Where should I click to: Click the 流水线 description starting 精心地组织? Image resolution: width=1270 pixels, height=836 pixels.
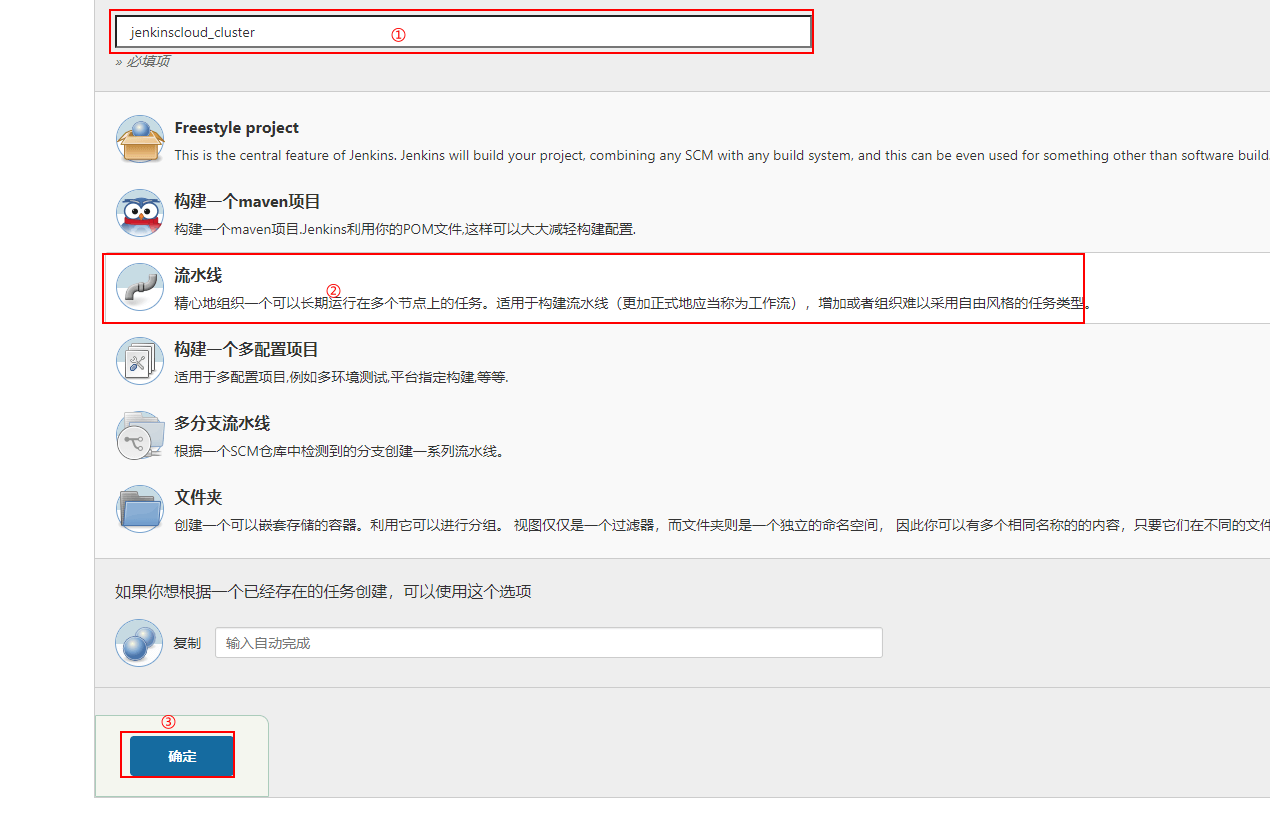632,303
